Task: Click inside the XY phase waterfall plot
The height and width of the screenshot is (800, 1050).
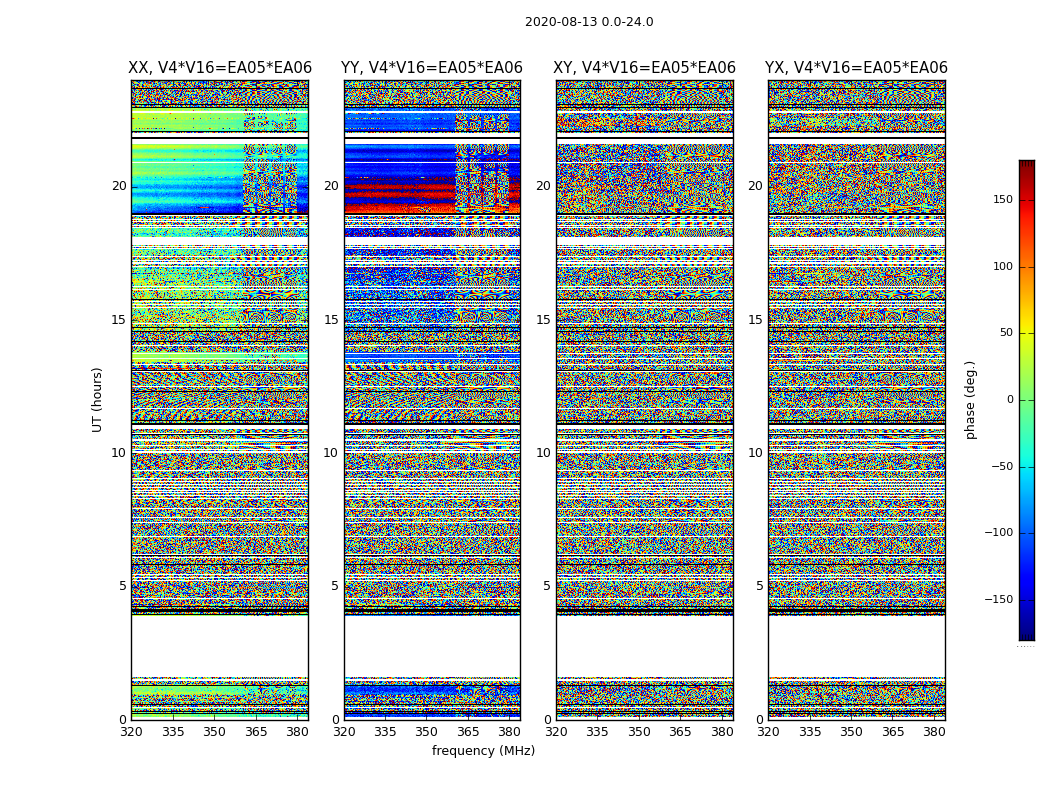Action: click(x=644, y=400)
